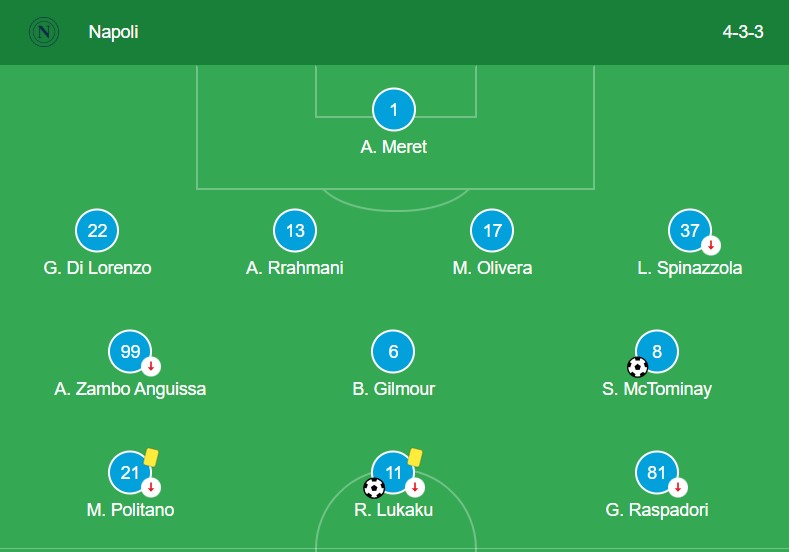Select number 17 Olivera circle

coord(492,230)
